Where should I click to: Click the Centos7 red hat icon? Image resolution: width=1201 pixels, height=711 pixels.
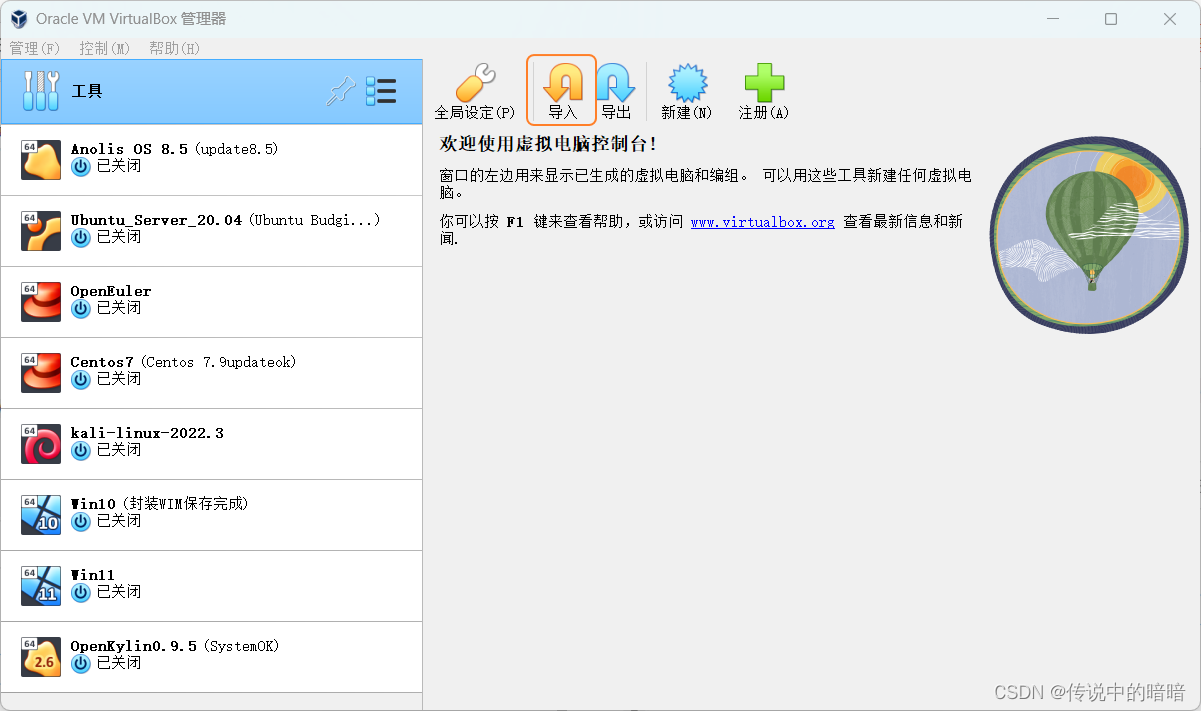41,373
